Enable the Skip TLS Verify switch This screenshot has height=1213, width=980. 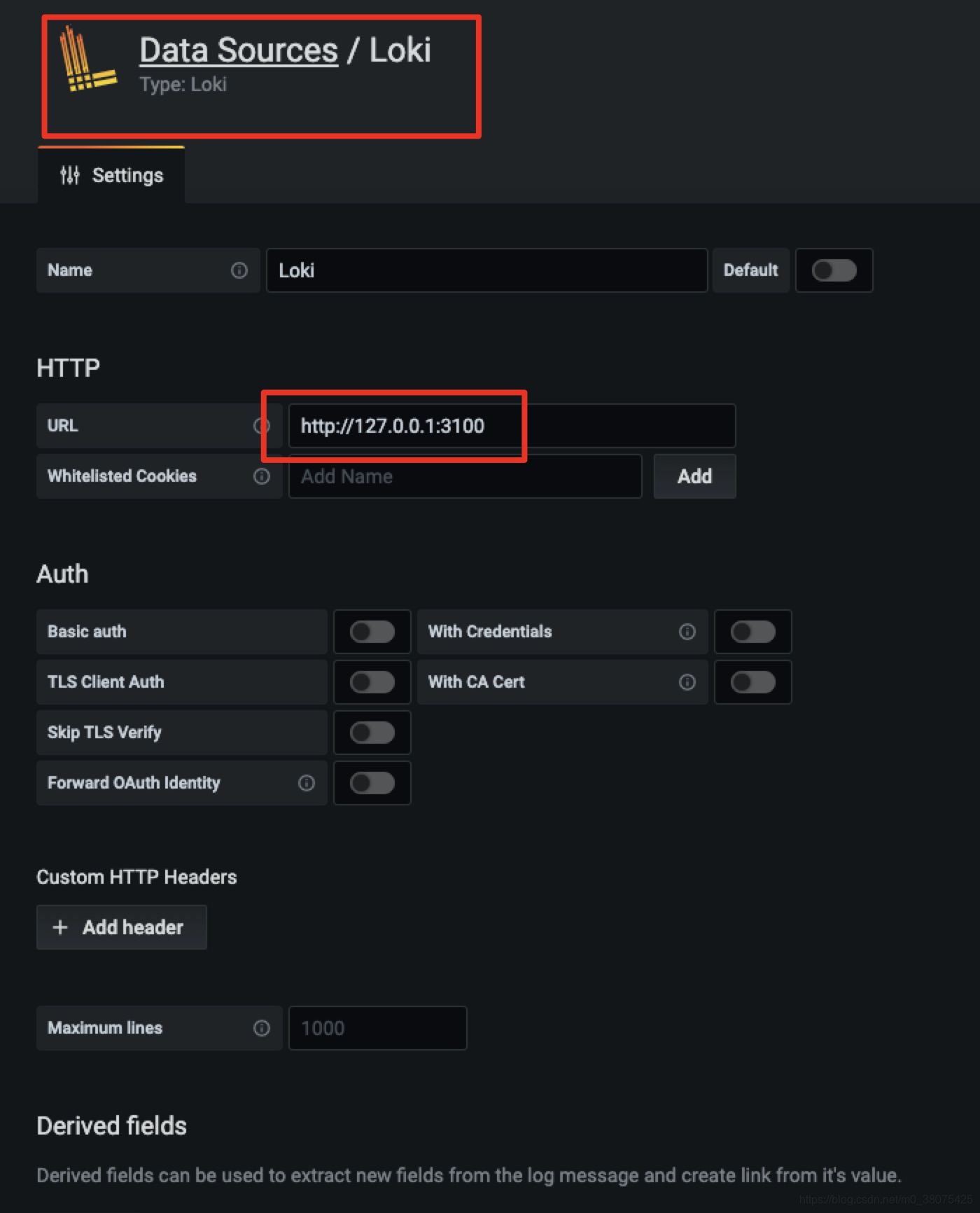[372, 733]
